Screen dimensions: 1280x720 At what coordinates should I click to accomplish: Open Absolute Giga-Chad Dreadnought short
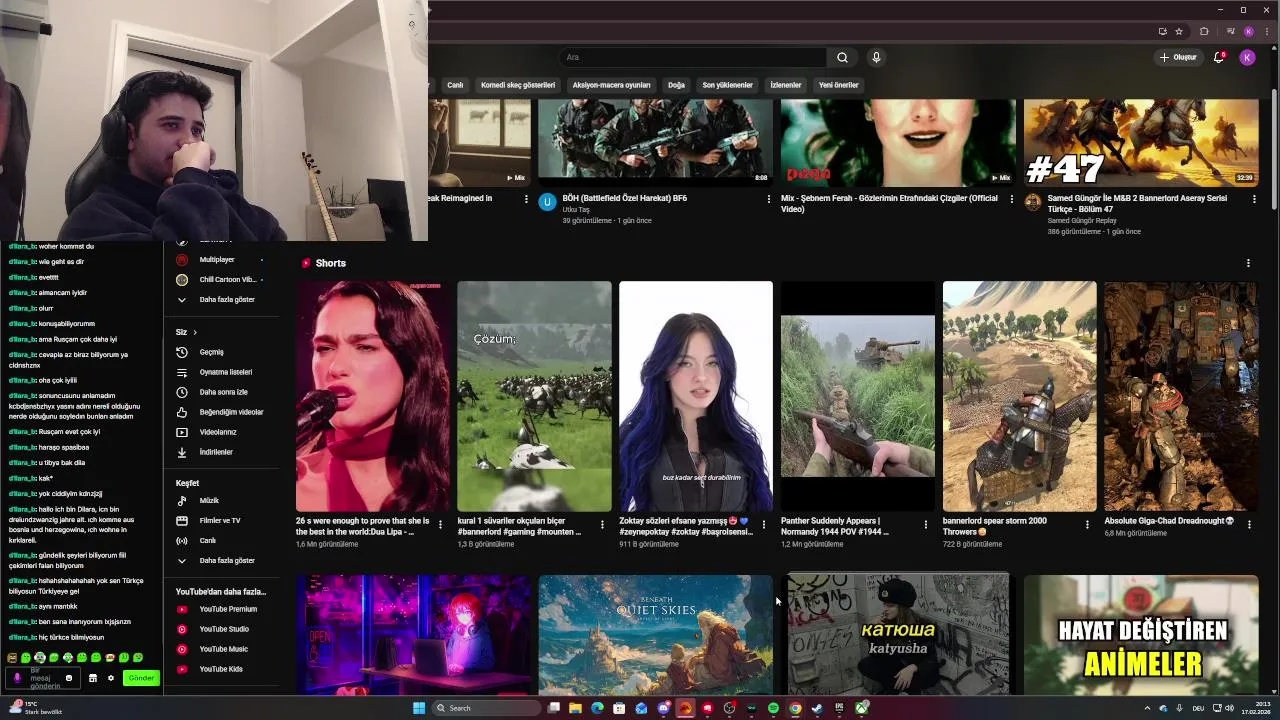(1180, 397)
